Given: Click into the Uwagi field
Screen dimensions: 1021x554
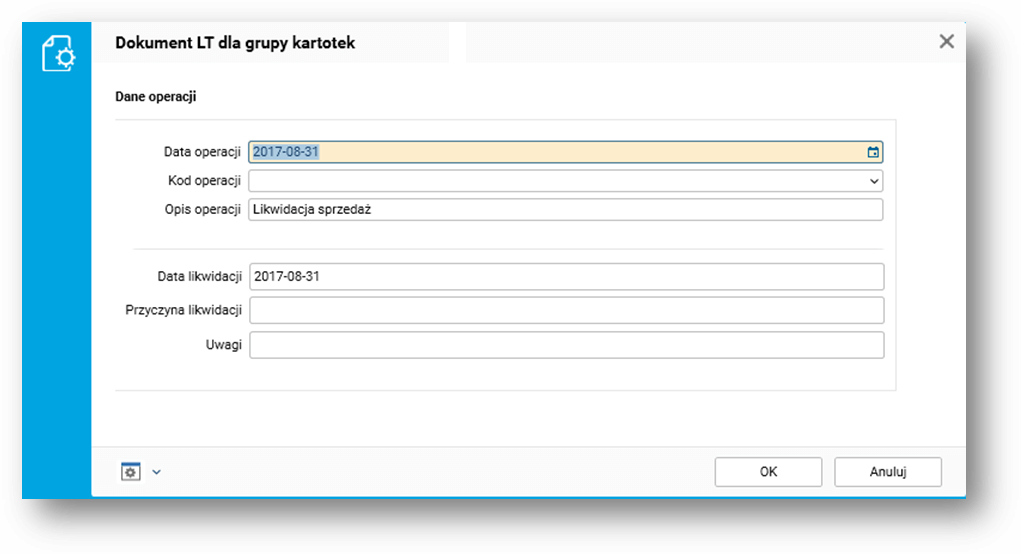Looking at the screenshot, I should pyautogui.click(x=566, y=345).
